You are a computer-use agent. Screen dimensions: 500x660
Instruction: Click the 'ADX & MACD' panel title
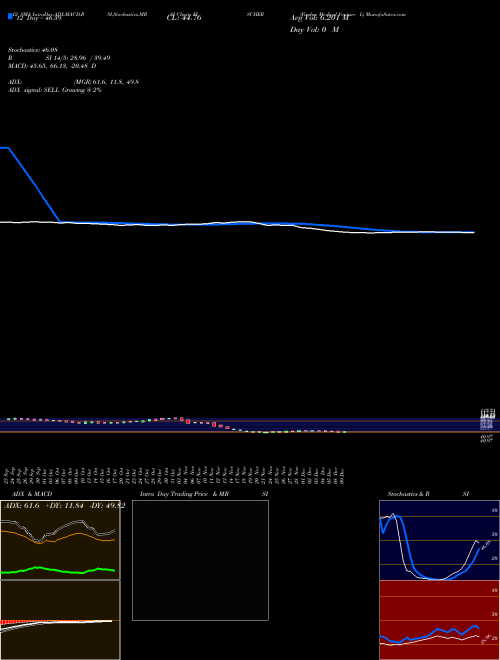click(32, 494)
